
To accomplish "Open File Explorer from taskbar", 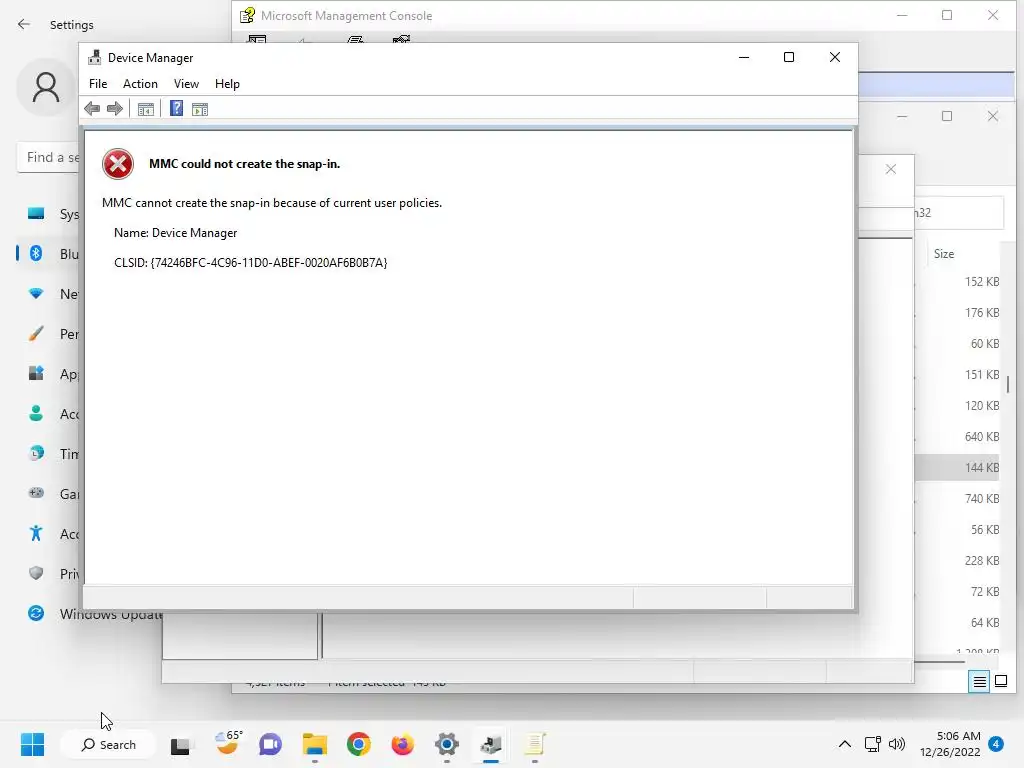I will point(315,744).
